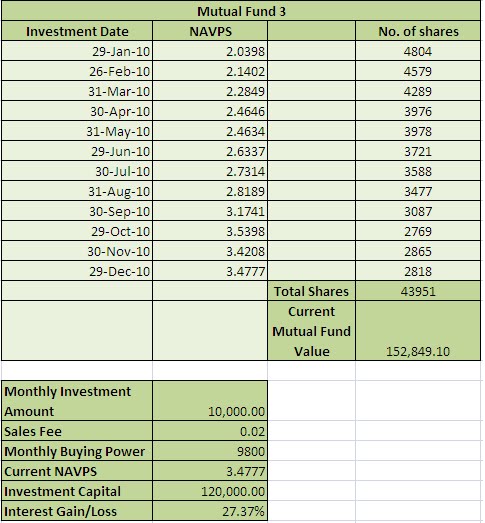Select shares cell 4804
The width and height of the screenshot is (485, 523).
pos(418,51)
